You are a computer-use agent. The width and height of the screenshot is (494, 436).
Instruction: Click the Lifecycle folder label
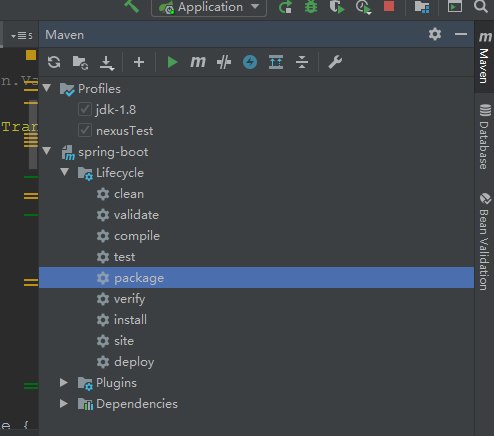[120, 173]
